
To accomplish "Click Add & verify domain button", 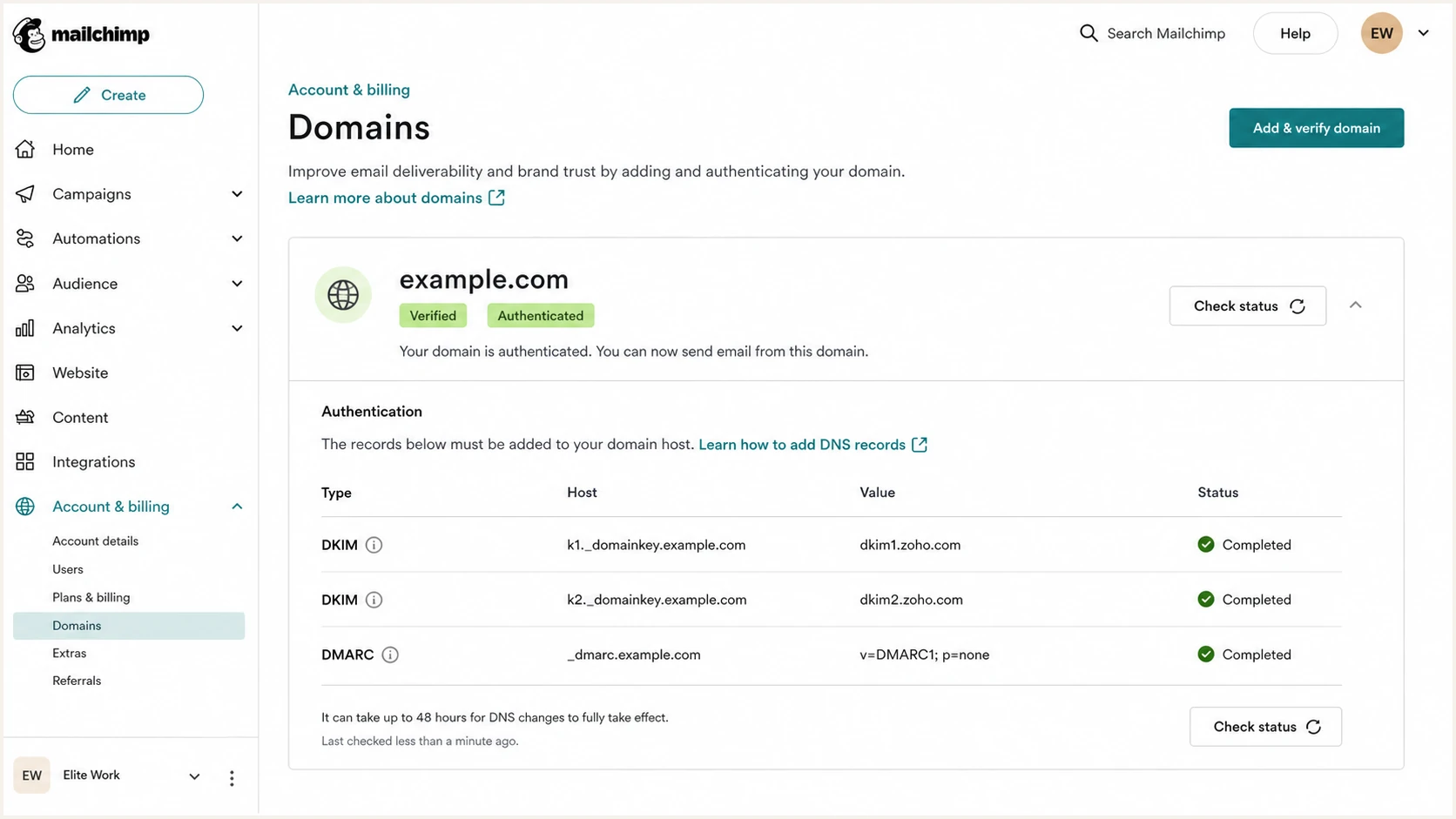I will pyautogui.click(x=1317, y=128).
